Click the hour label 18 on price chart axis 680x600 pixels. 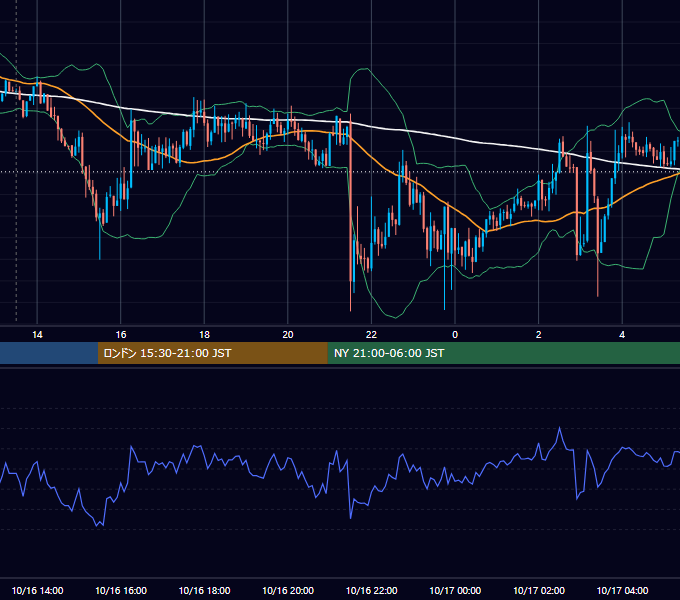click(204, 335)
